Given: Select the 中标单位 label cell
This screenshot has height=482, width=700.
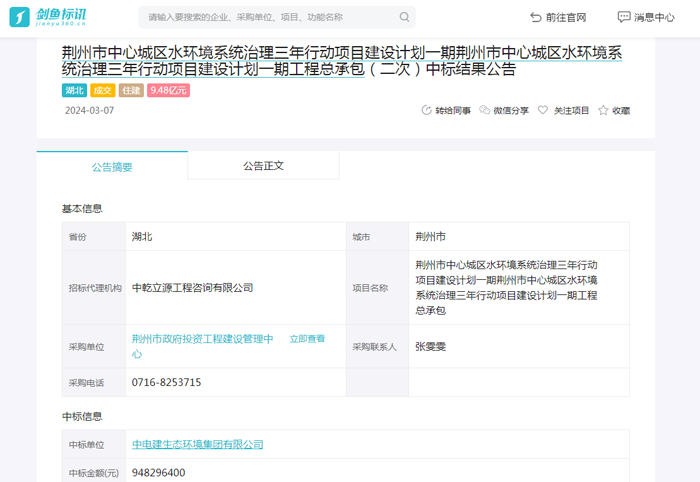Looking at the screenshot, I should [94, 445].
